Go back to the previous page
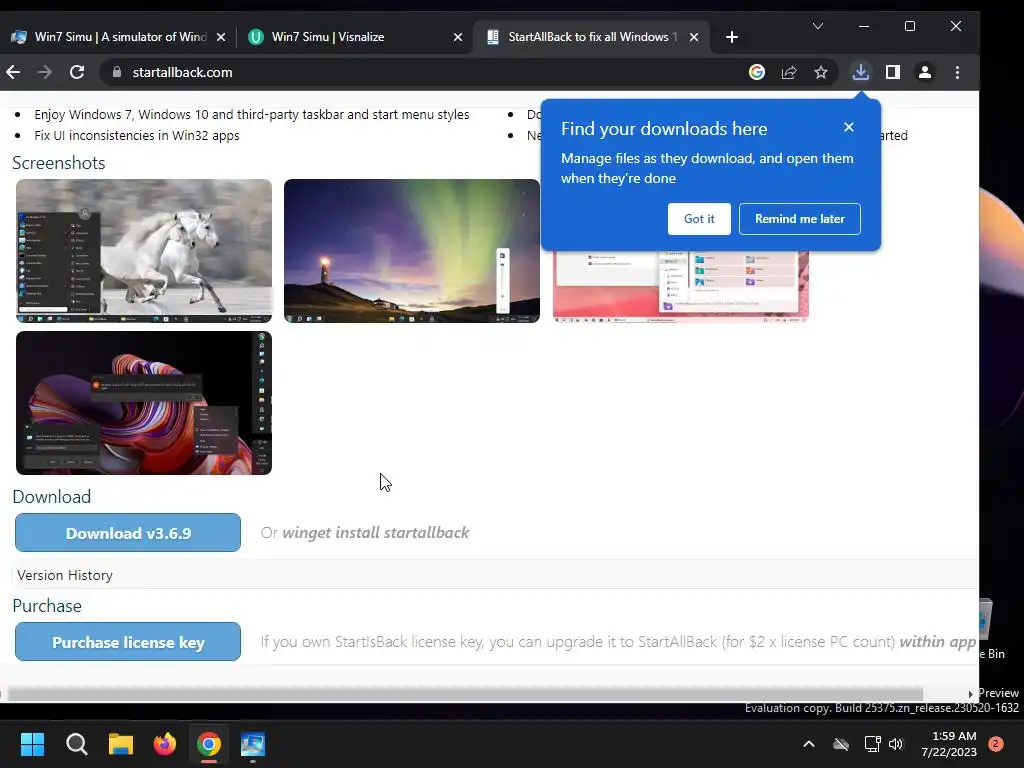 click(13, 72)
